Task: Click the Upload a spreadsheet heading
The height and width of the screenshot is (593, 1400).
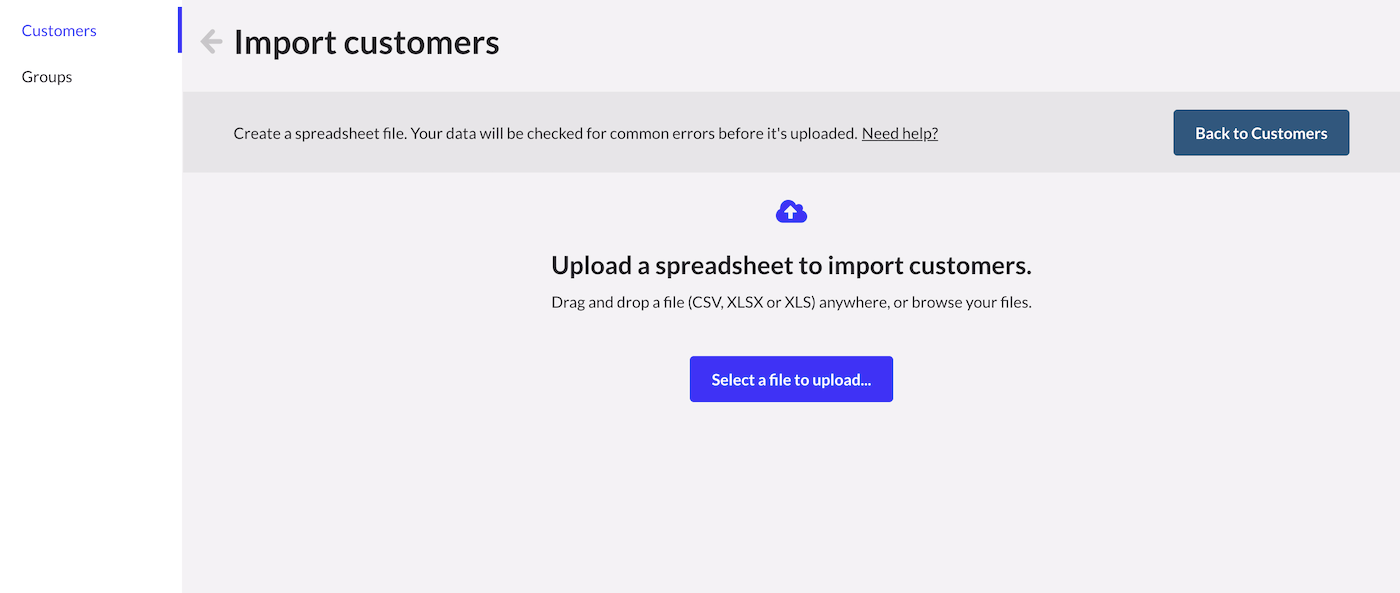Action: [x=791, y=266]
